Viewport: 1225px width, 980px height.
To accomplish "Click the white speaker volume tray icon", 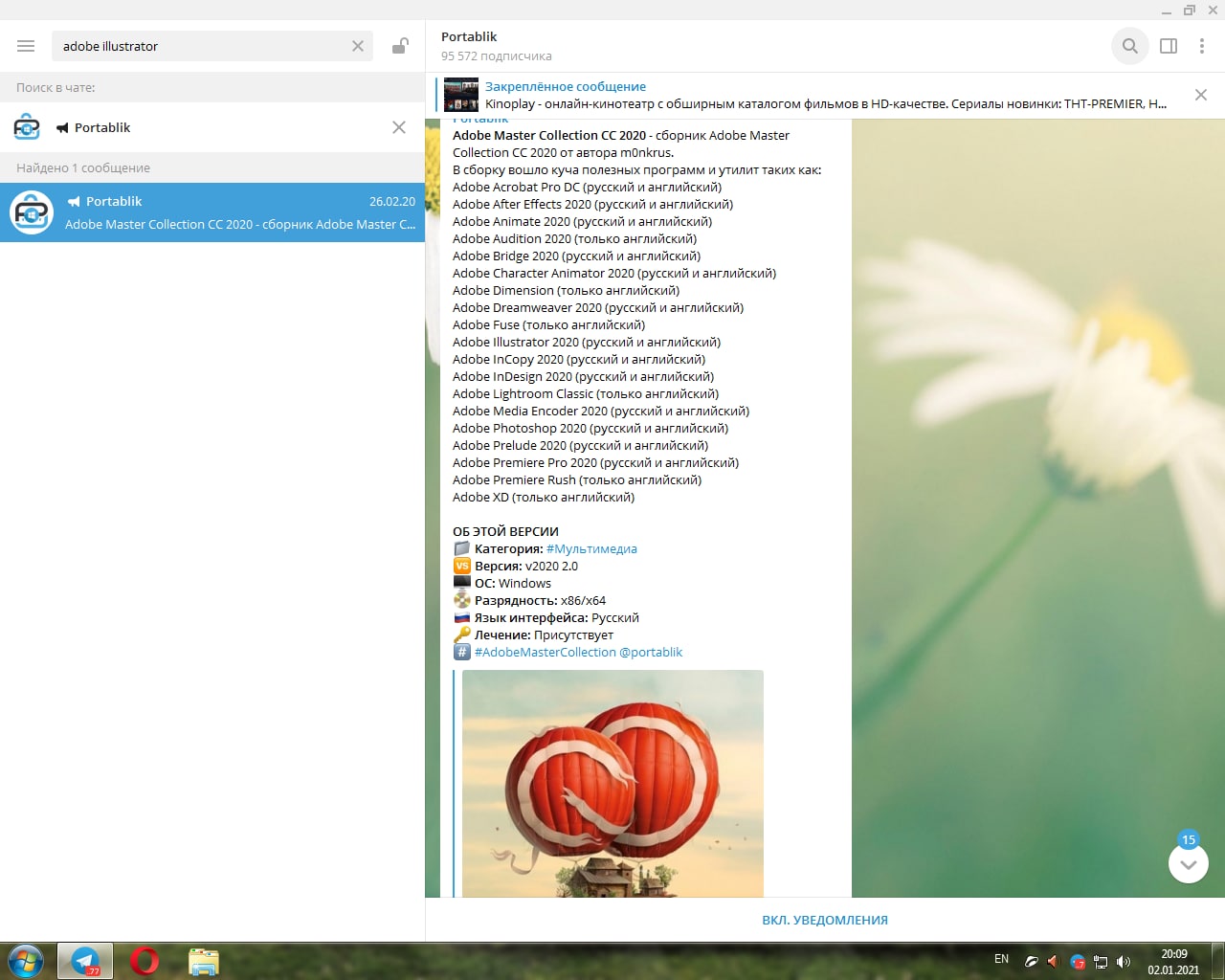I will click(1123, 962).
